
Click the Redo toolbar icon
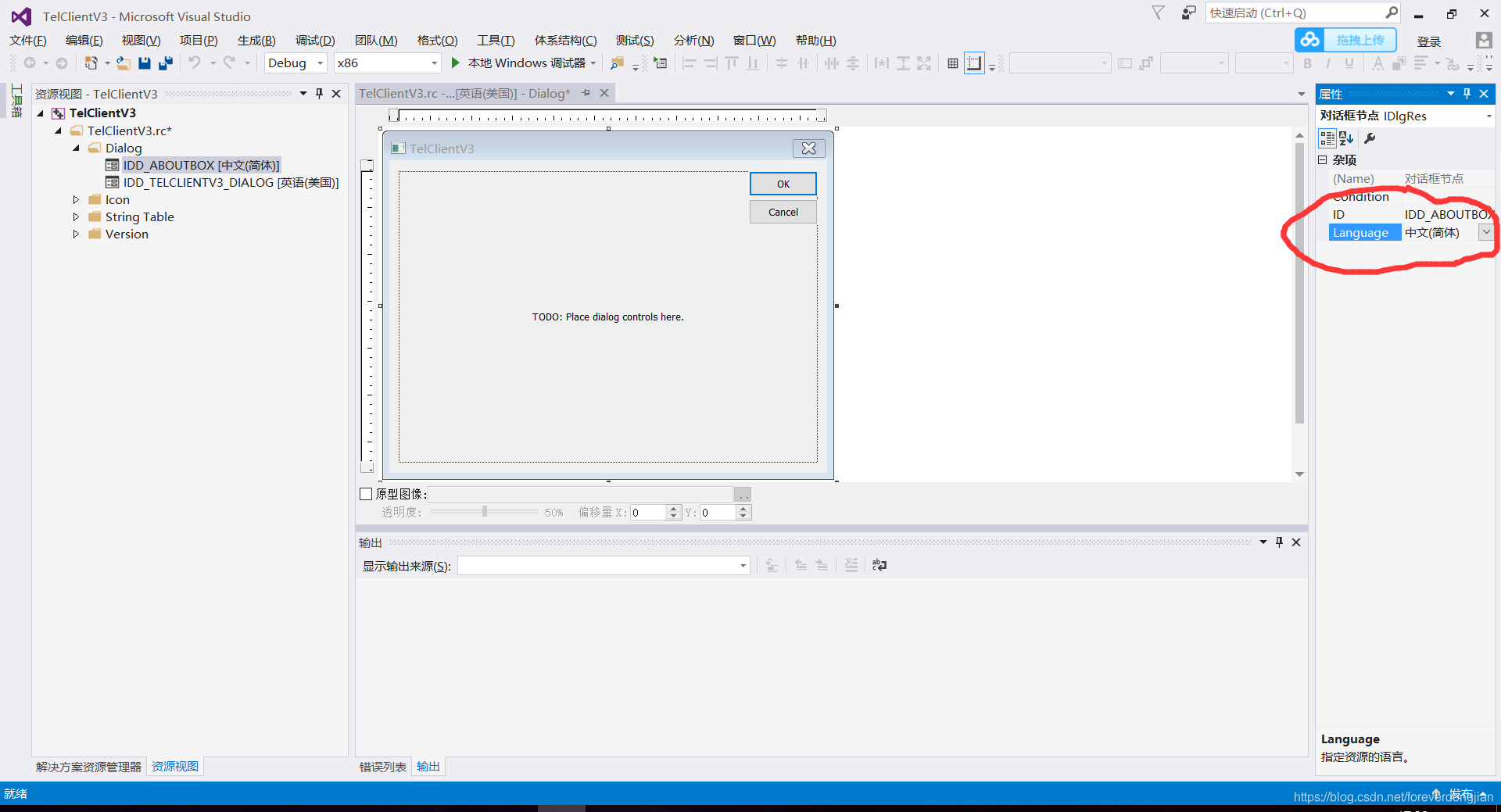(229, 63)
